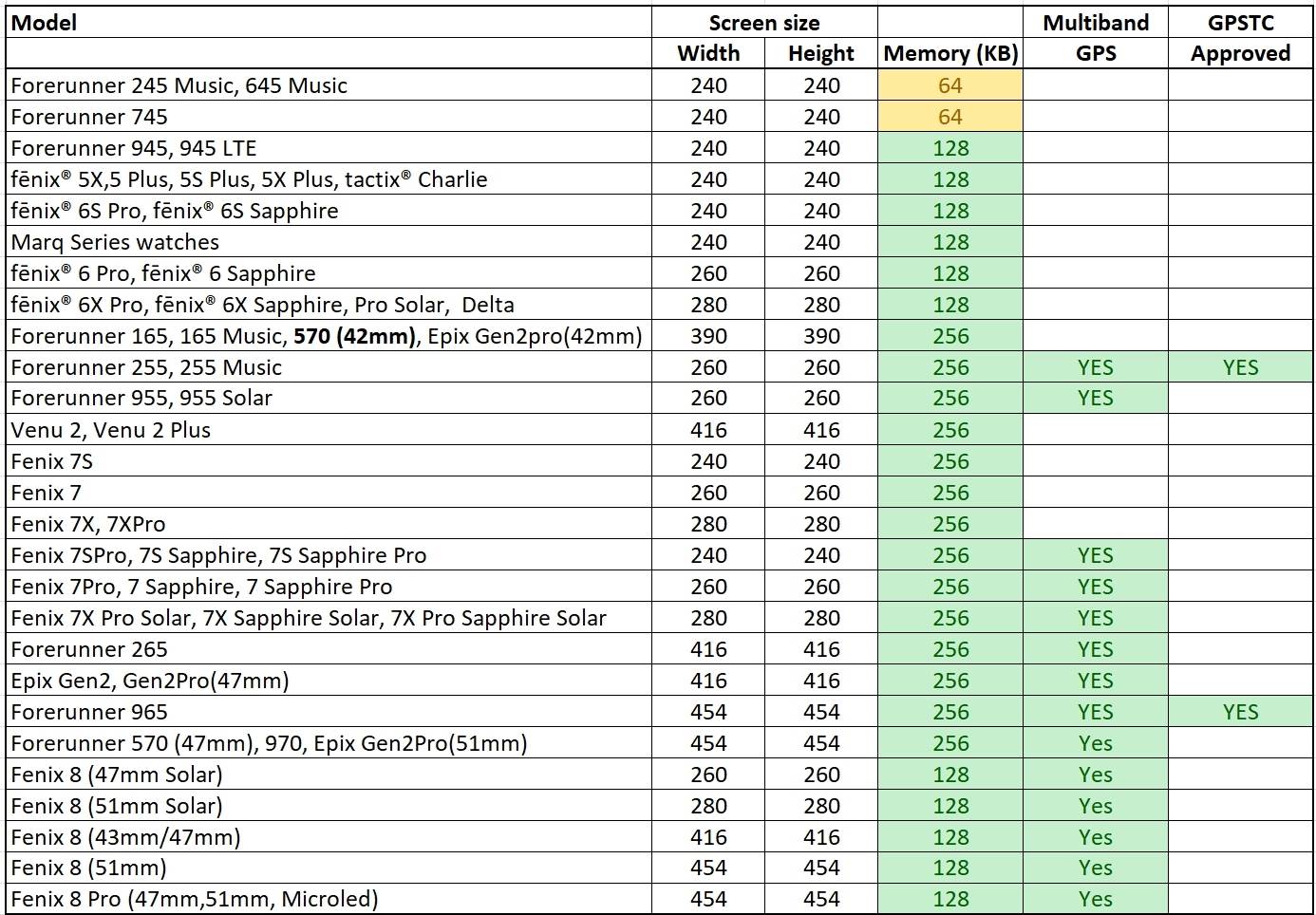Select the Screen size header cell
This screenshot has height=915, width=1316.
point(763,23)
